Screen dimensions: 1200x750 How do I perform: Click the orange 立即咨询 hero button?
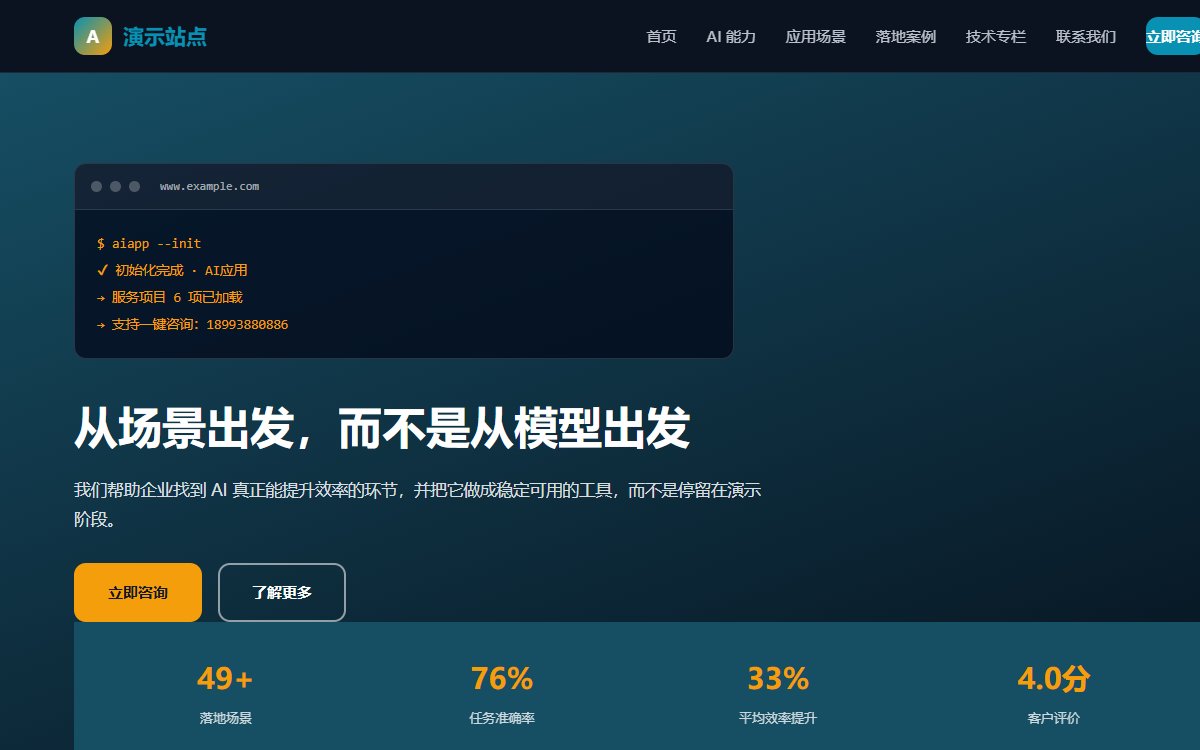click(x=138, y=593)
